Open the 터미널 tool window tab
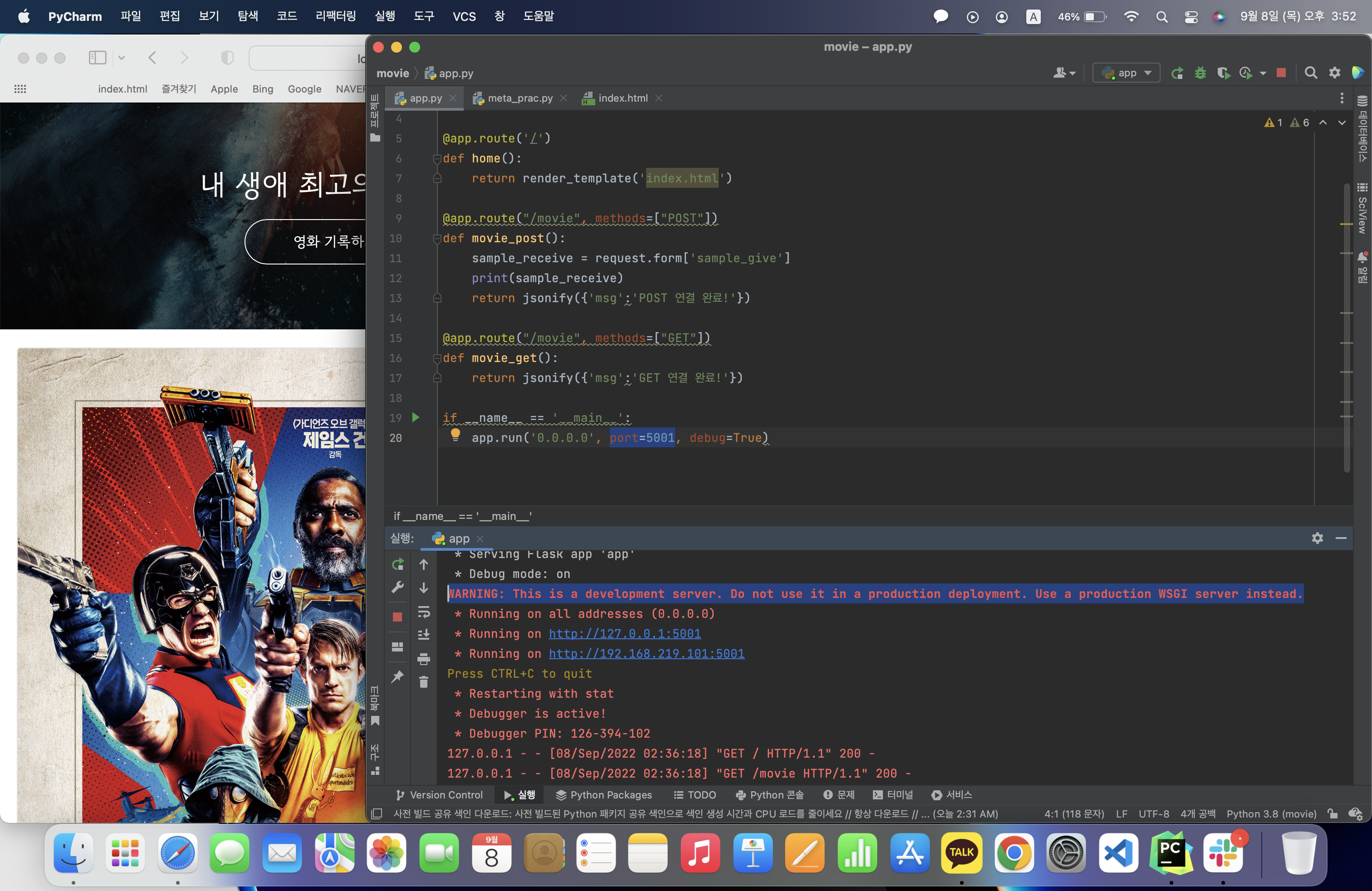This screenshot has width=1372, height=891. tap(893, 795)
